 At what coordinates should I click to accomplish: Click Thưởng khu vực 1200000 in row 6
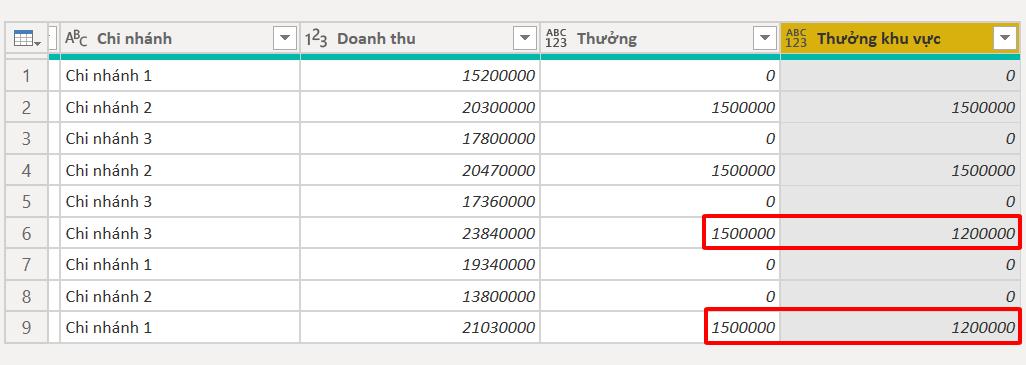click(x=900, y=234)
